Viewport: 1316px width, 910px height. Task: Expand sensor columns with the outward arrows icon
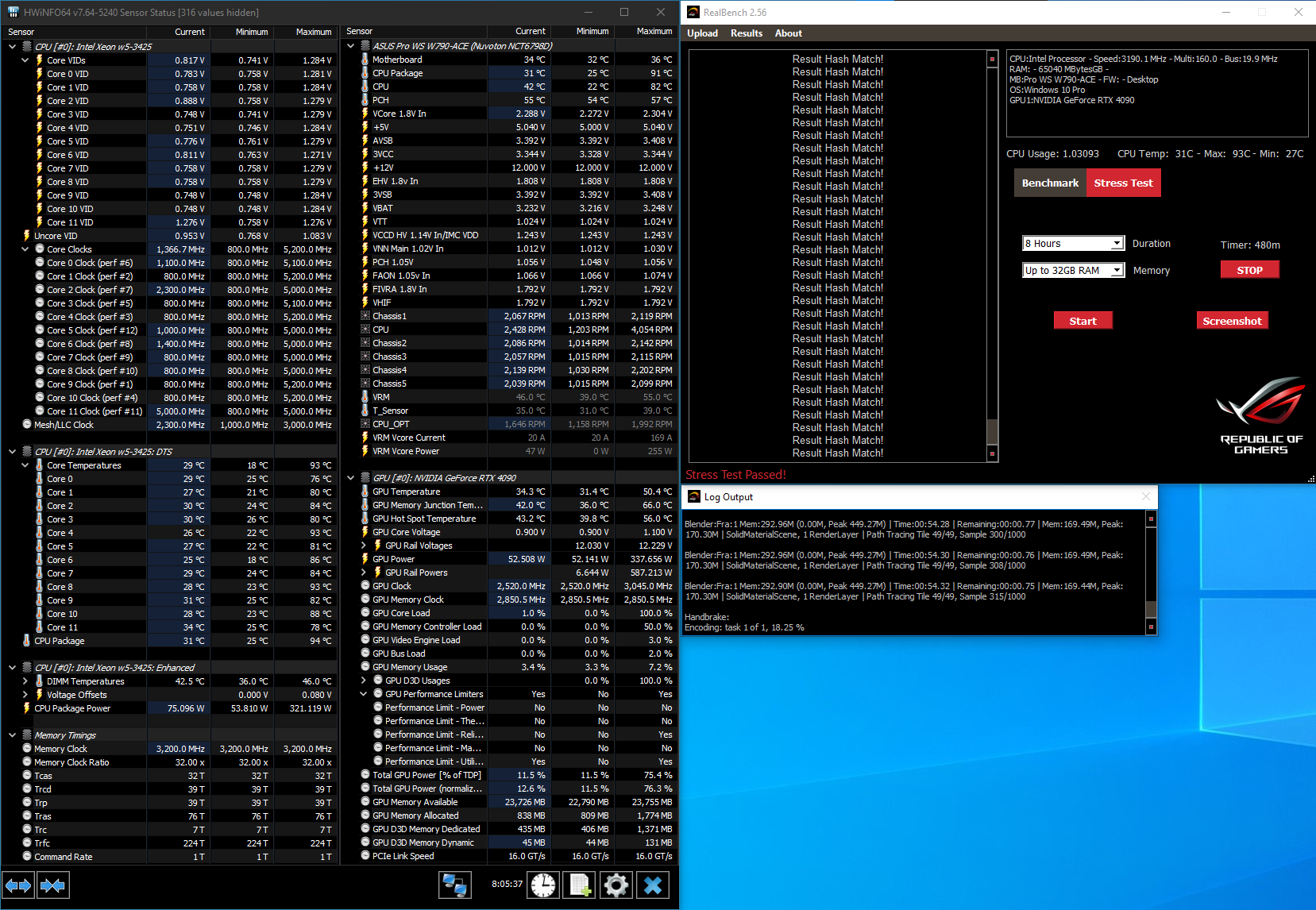click(x=18, y=885)
